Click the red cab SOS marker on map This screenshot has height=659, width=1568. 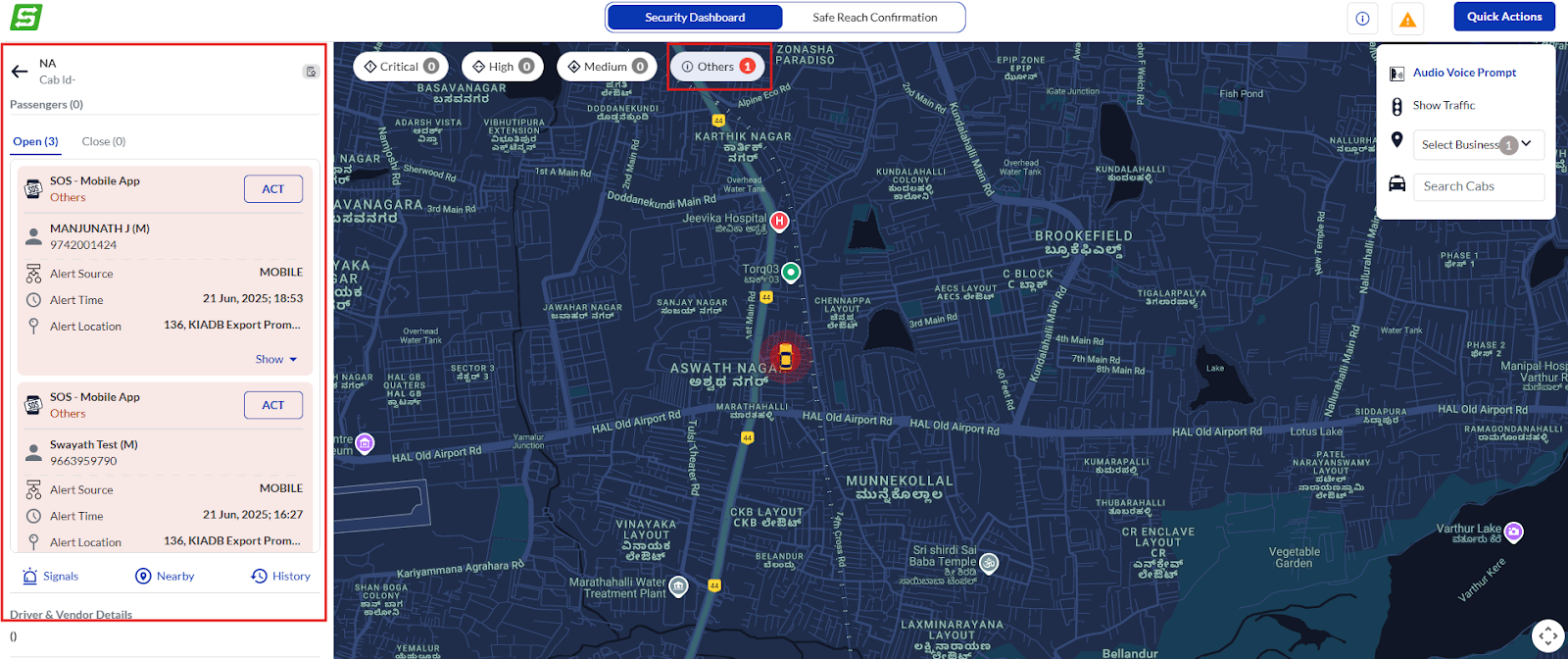[x=785, y=355]
